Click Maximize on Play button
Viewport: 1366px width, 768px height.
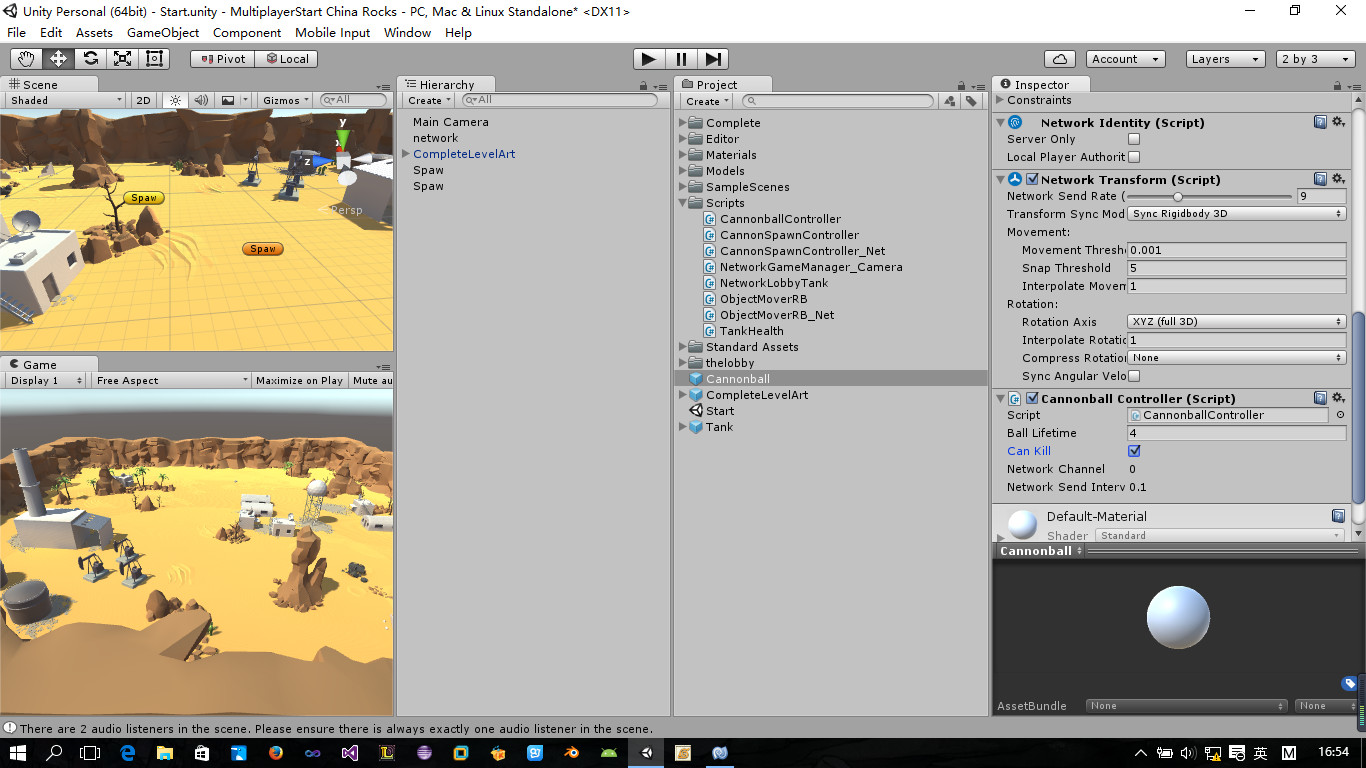pos(299,380)
